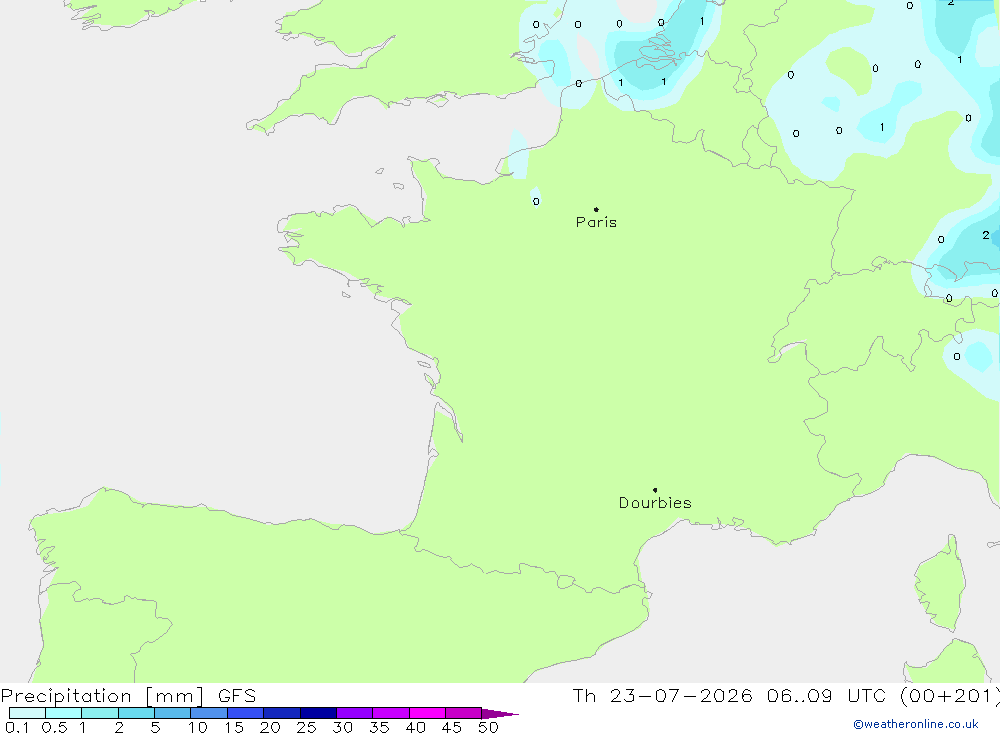The width and height of the screenshot is (1000, 733).
Task: Pick the 35–40 mm purple legend swatch
Action: 391,713
